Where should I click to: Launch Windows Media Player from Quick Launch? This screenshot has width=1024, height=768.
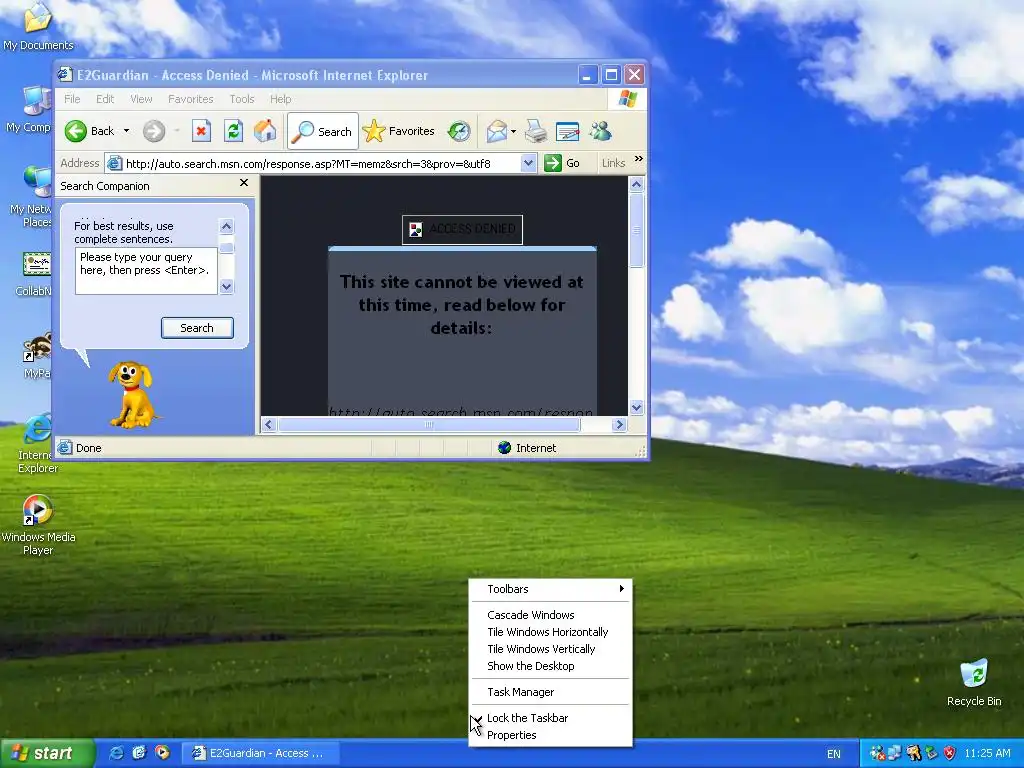[162, 753]
